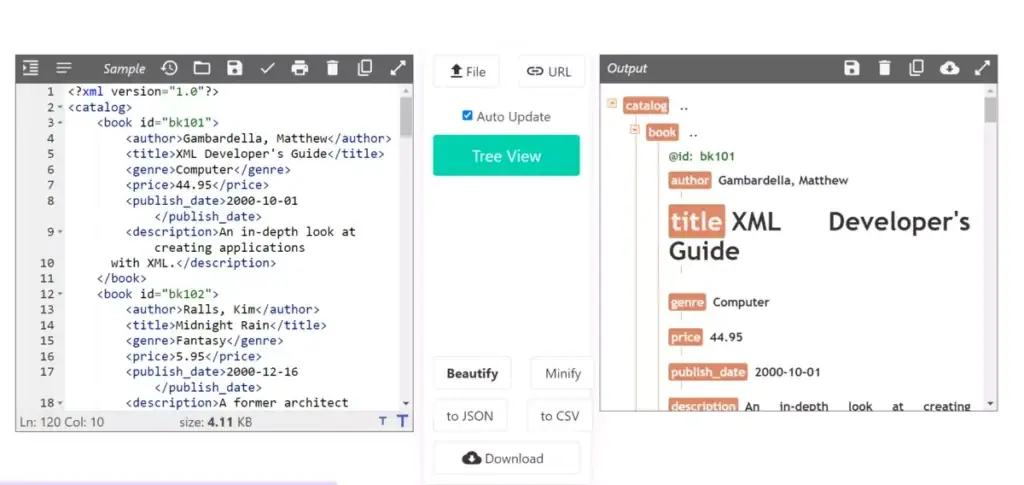
Task: Decrease font size with the small T icon
Action: coord(383,422)
